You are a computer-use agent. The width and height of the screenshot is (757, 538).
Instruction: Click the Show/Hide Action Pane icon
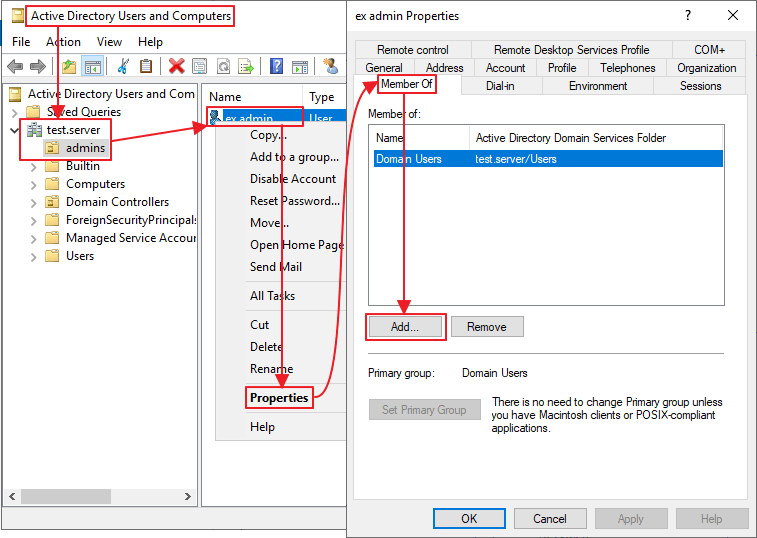click(x=300, y=66)
